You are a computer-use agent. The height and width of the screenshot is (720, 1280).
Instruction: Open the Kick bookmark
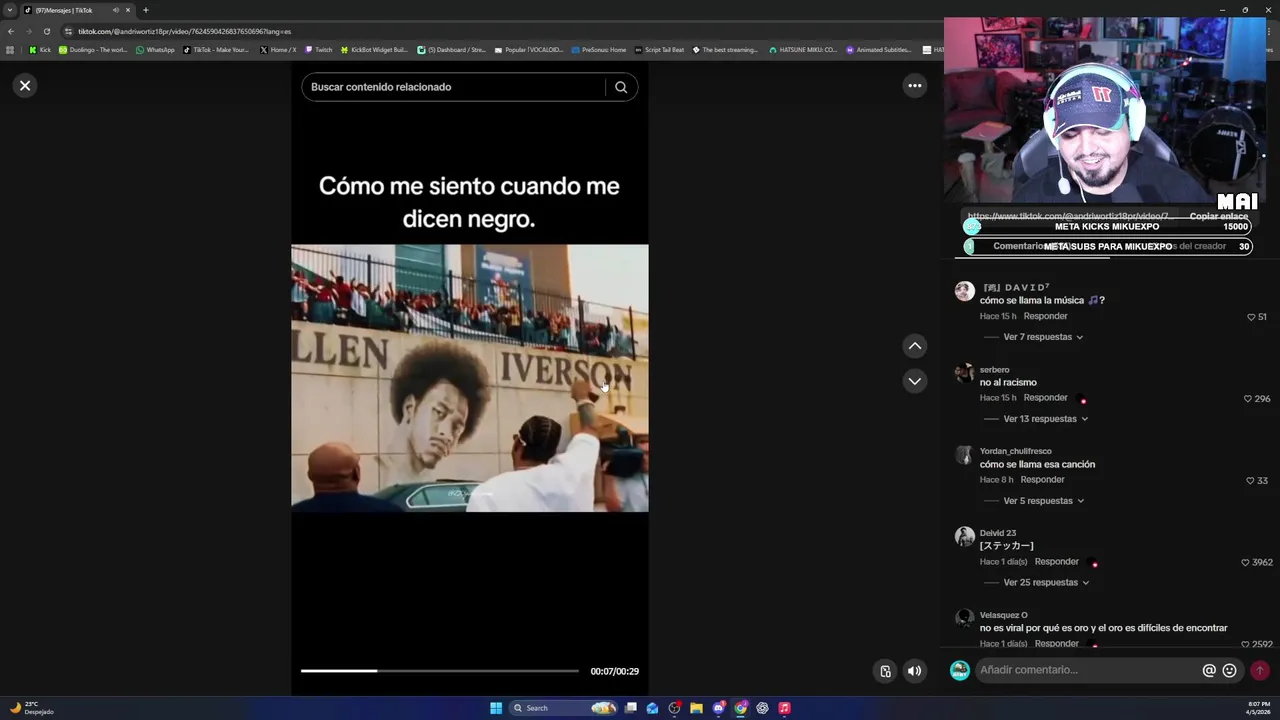(x=40, y=50)
